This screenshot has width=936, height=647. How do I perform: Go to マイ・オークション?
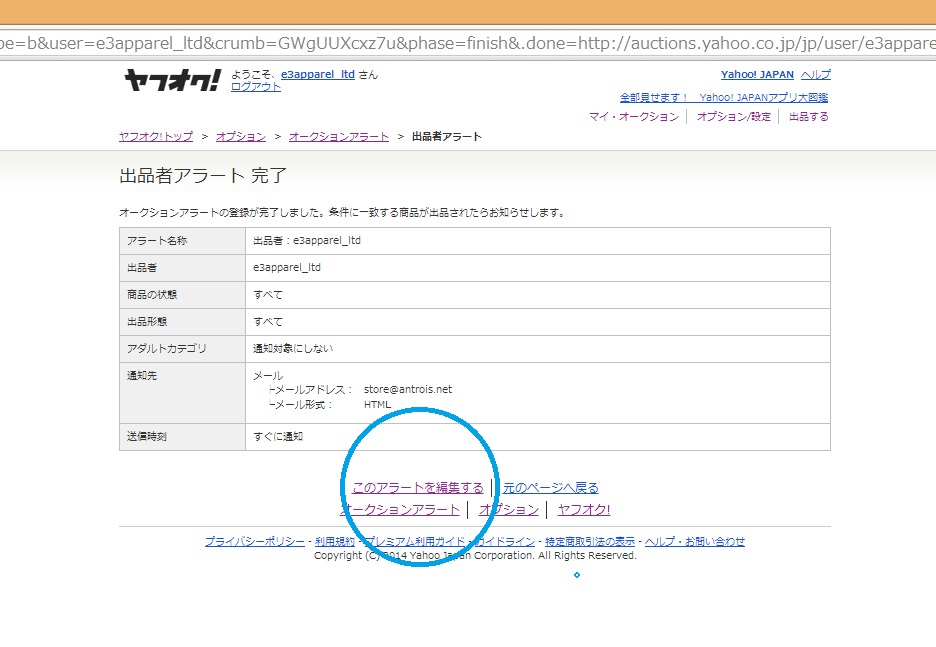pyautogui.click(x=634, y=116)
